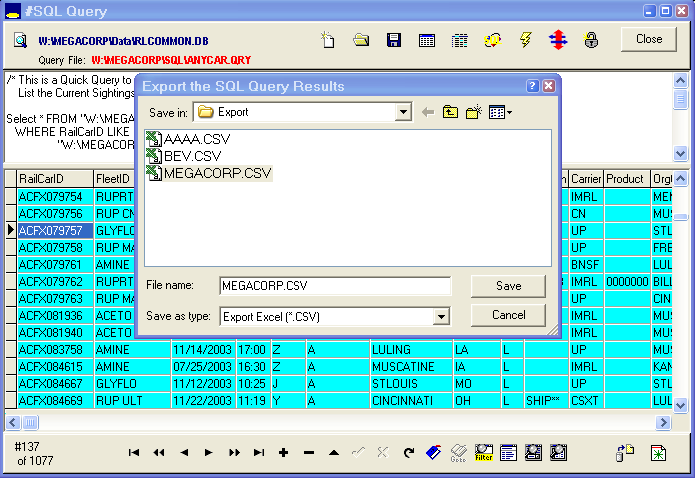
Task: Open the Save as type dropdown
Action: tap(440, 317)
